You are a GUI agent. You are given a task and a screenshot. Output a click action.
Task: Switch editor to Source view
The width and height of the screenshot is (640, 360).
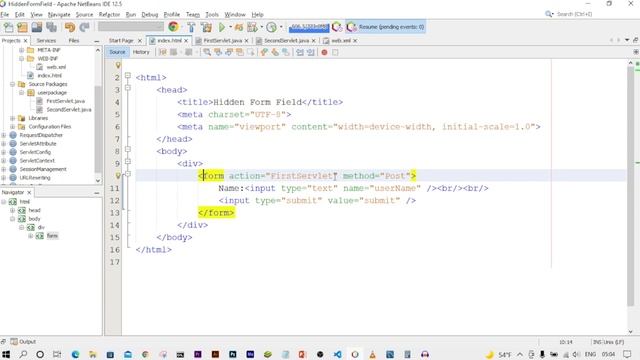click(x=117, y=52)
